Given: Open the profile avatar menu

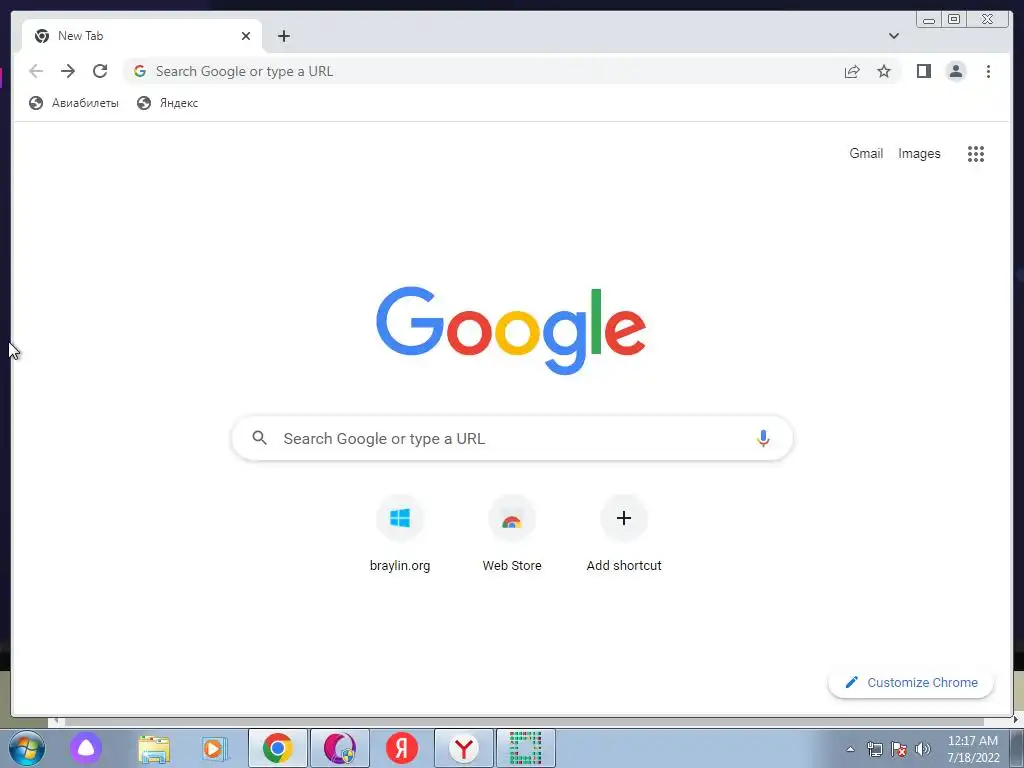Looking at the screenshot, I should [956, 71].
